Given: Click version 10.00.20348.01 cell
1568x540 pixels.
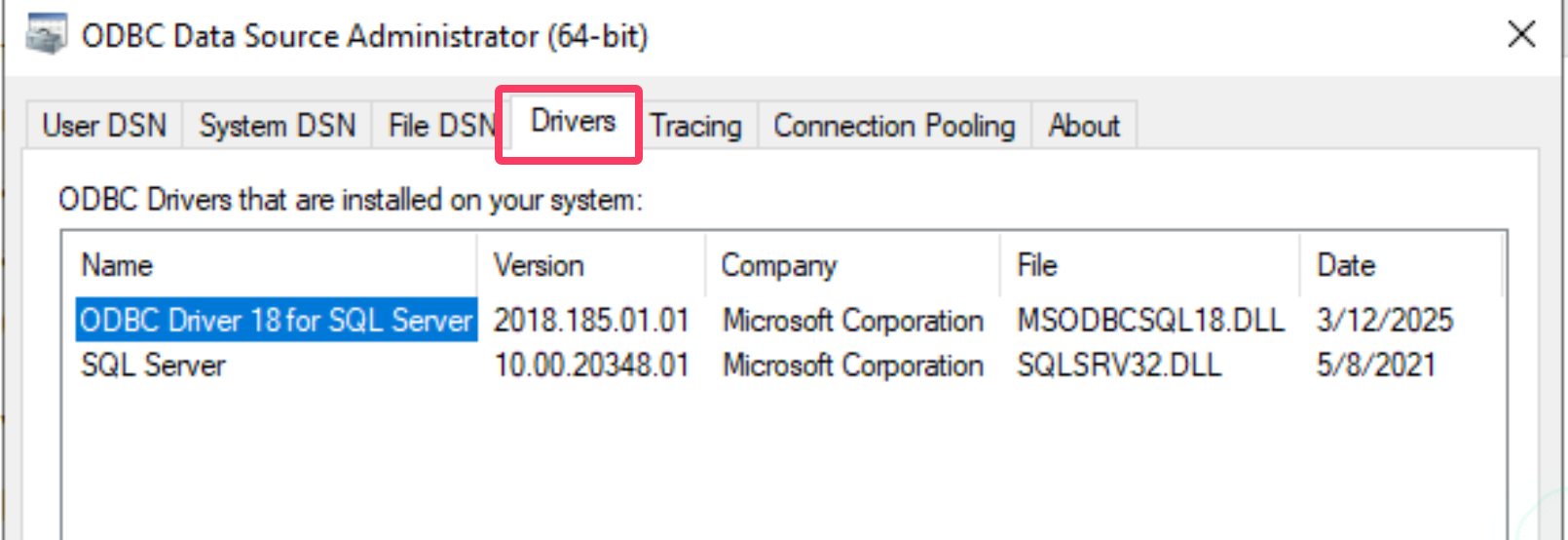Looking at the screenshot, I should (x=591, y=366).
